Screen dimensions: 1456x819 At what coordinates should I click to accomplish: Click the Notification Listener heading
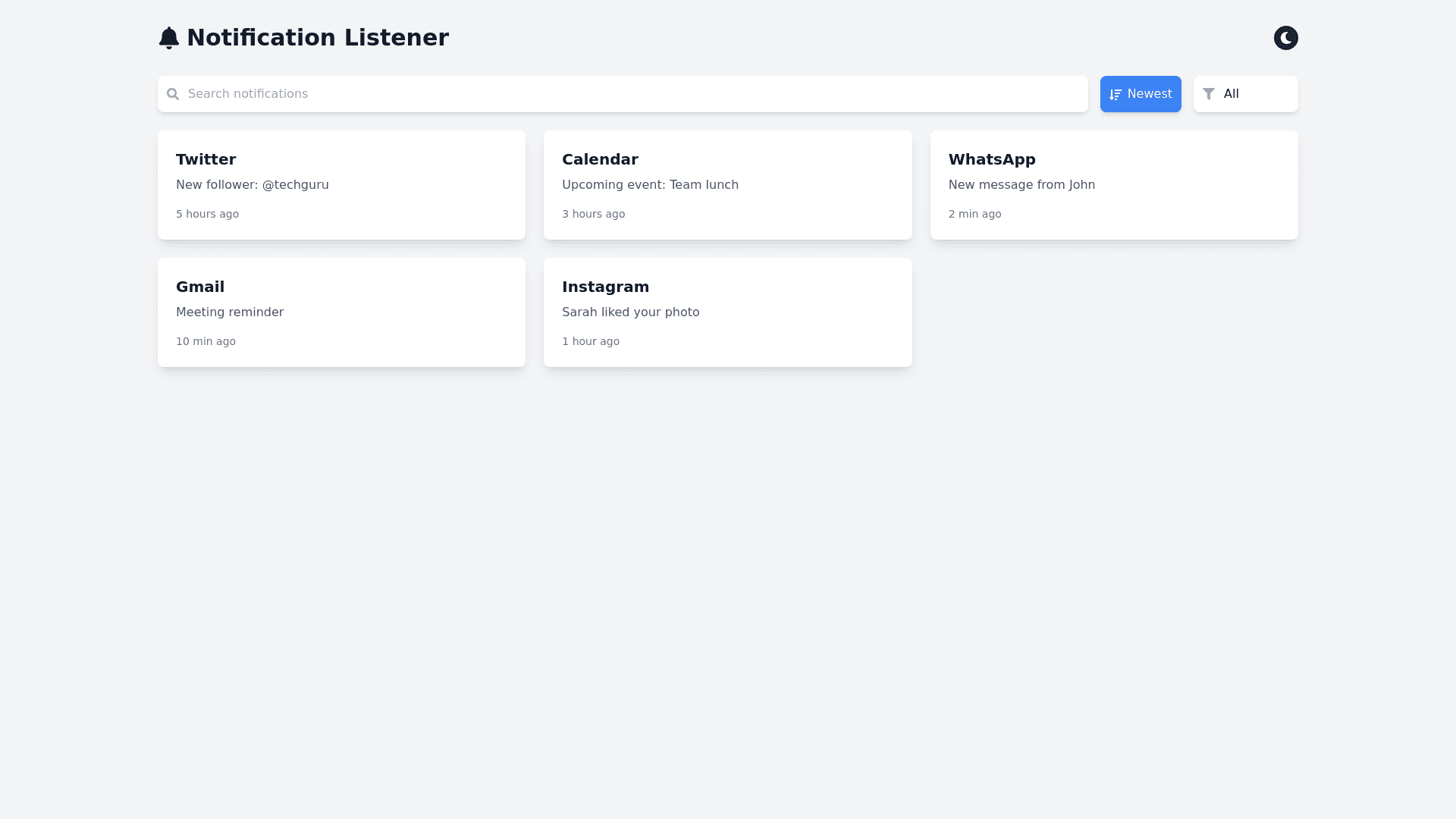(317, 38)
